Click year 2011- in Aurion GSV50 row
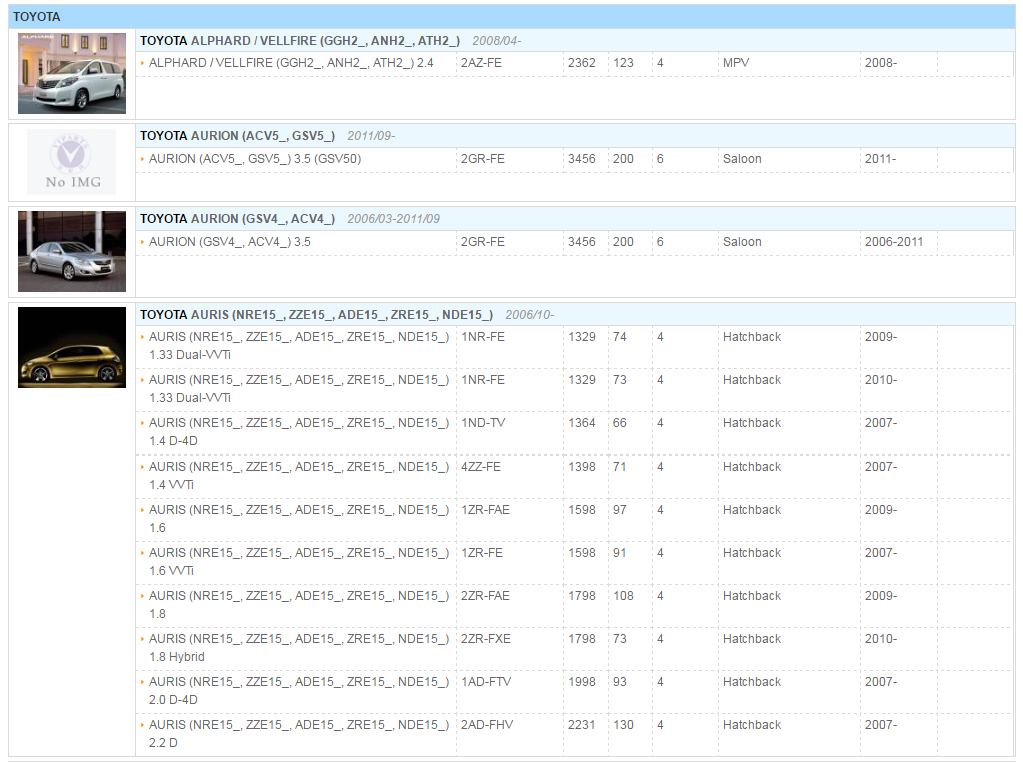The height and width of the screenshot is (762, 1023). pos(881,159)
